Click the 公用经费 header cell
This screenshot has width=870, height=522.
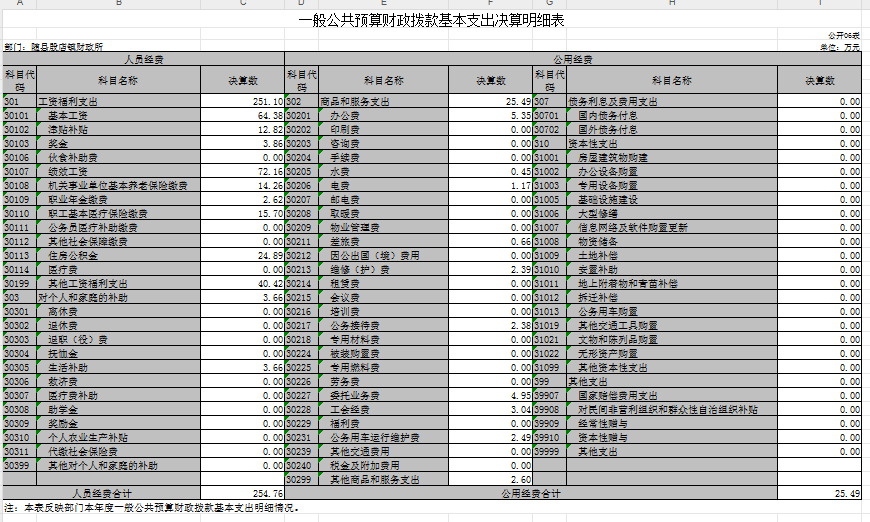[573, 59]
